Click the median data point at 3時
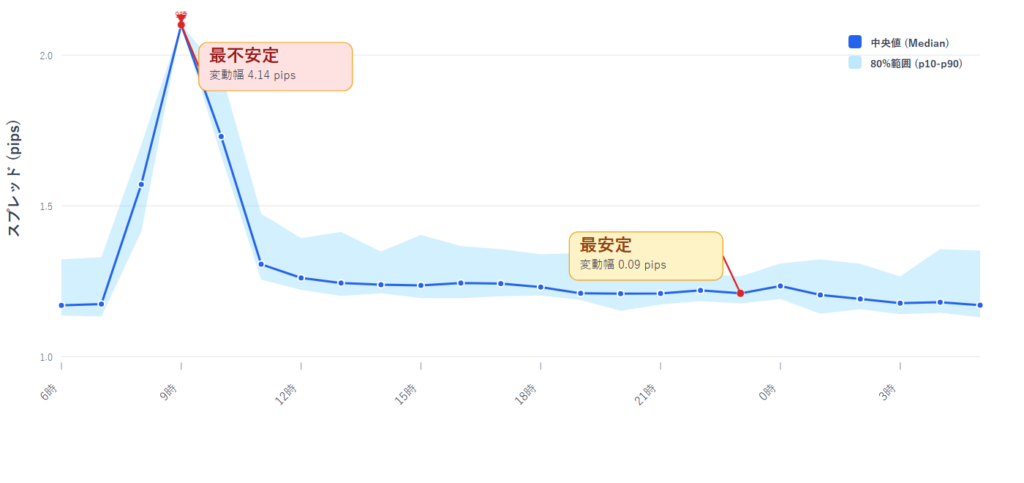This screenshot has width=1024, height=483. 900,303
